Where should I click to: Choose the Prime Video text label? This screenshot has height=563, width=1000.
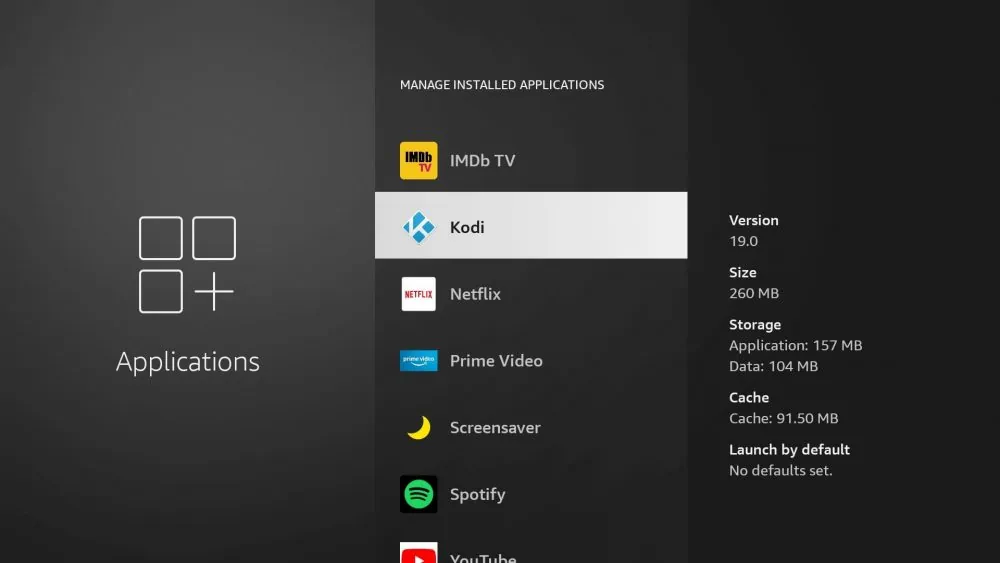[x=496, y=361]
